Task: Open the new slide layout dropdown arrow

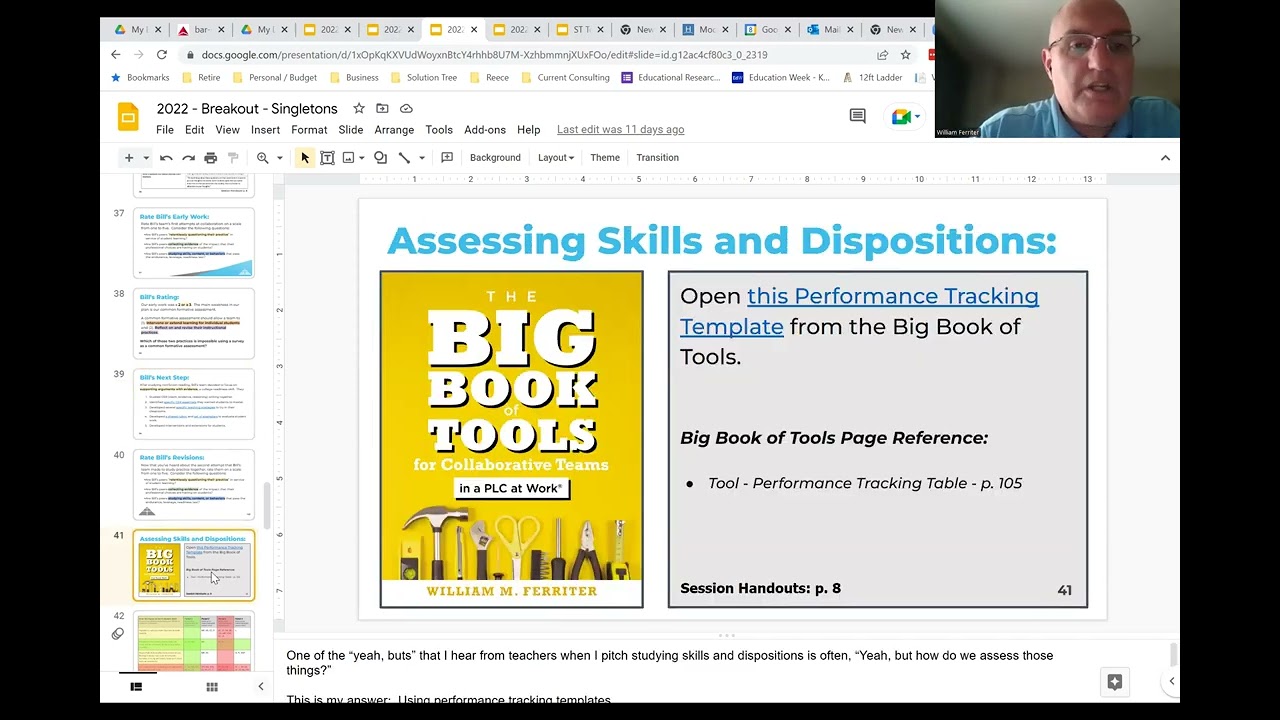Action: 146,158
